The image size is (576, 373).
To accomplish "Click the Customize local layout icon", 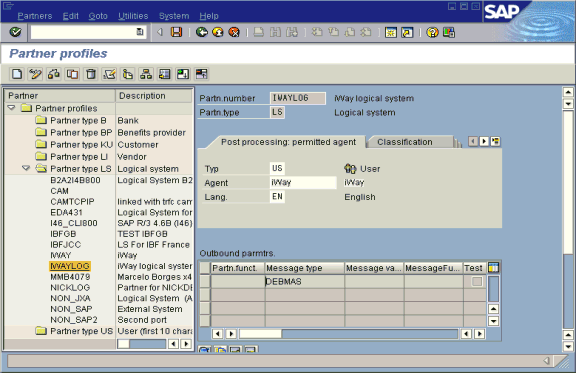I will (449, 32).
